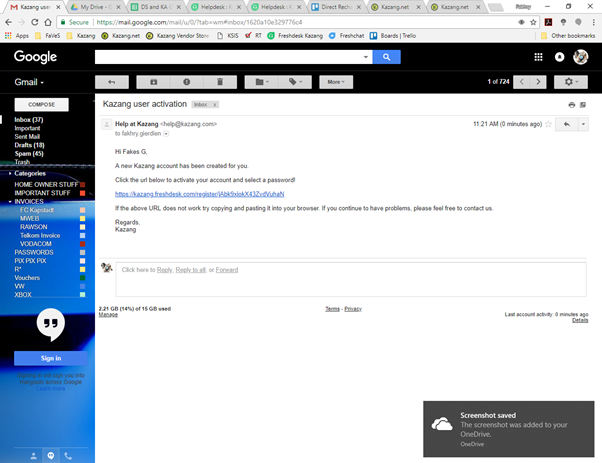Image resolution: width=602 pixels, height=463 pixels.
Task: Click Manage storage link
Action: point(108,315)
